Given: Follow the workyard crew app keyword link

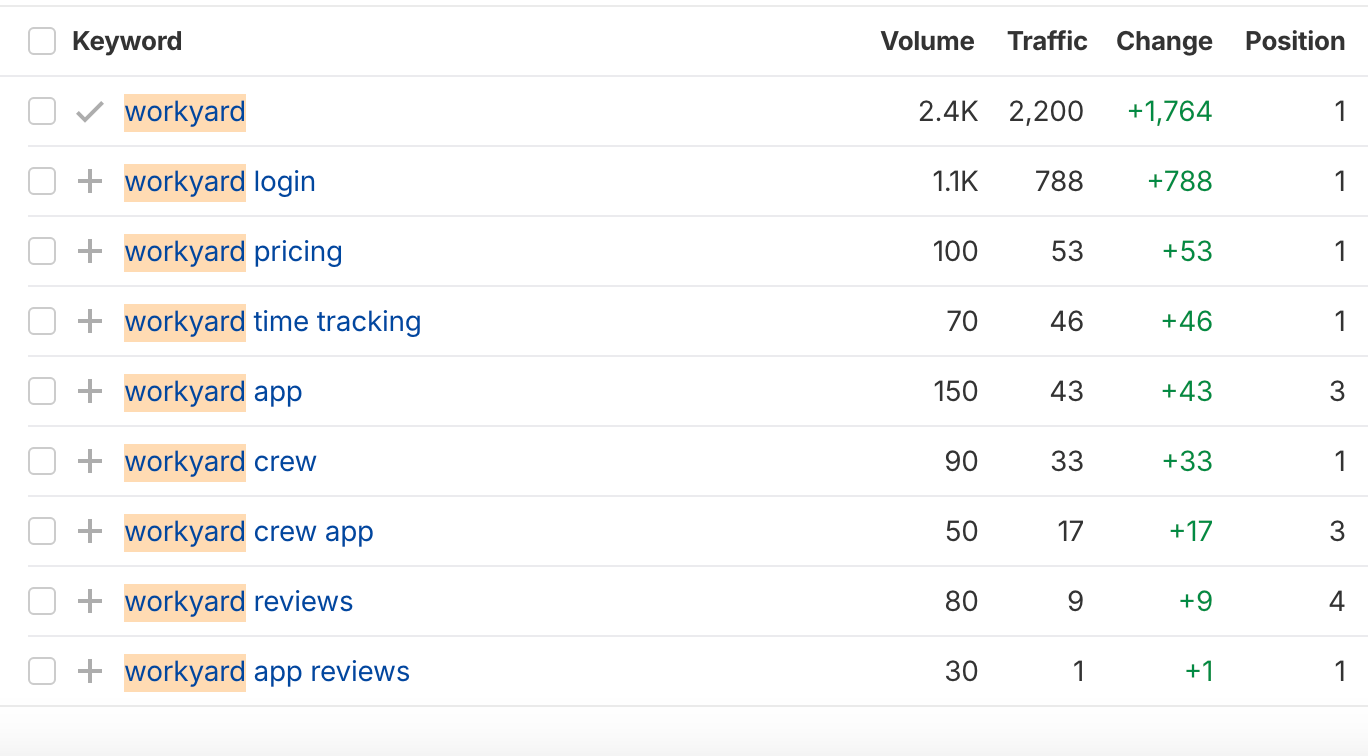Looking at the screenshot, I should tap(250, 532).
